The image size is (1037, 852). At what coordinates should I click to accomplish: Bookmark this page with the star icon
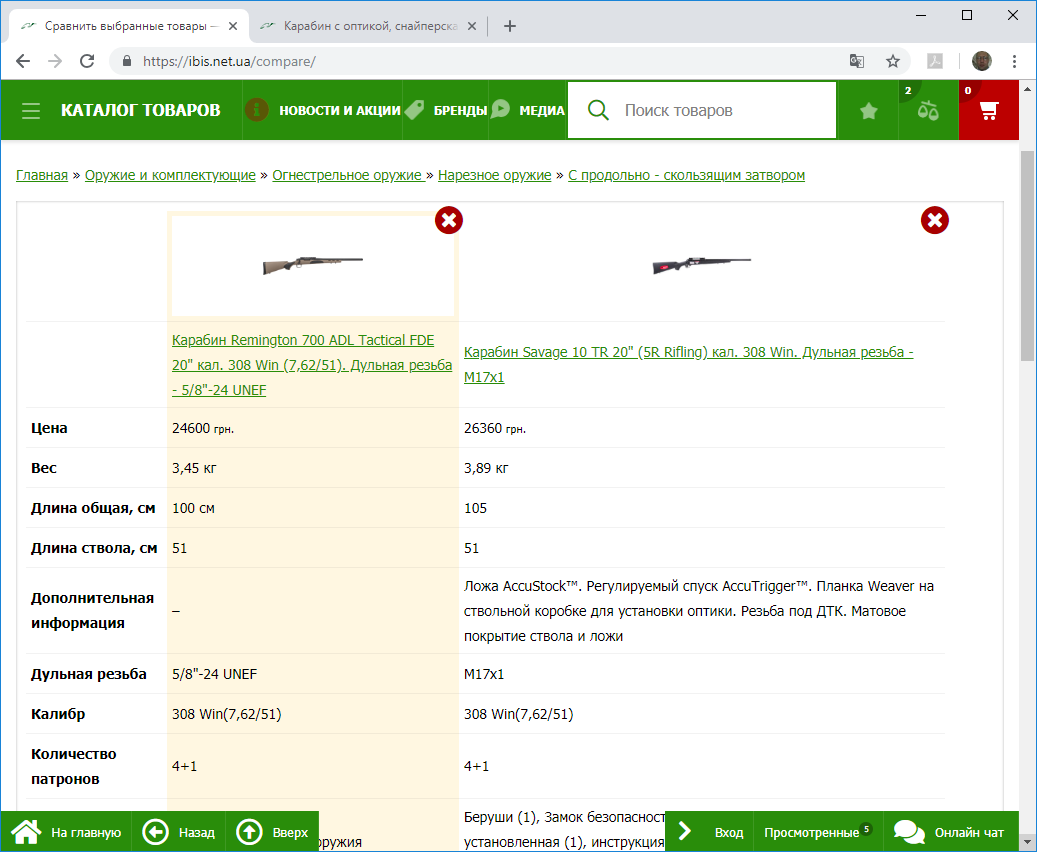[x=893, y=61]
